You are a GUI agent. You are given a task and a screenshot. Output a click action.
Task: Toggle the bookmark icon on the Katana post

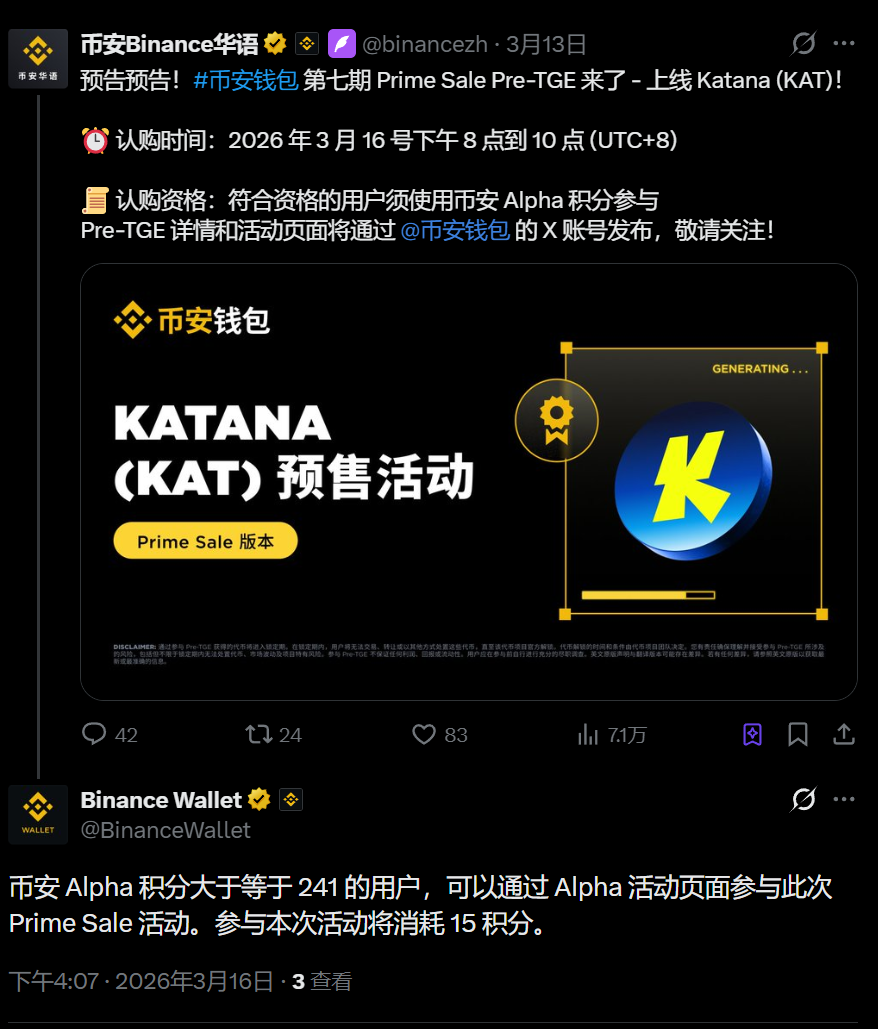797,734
